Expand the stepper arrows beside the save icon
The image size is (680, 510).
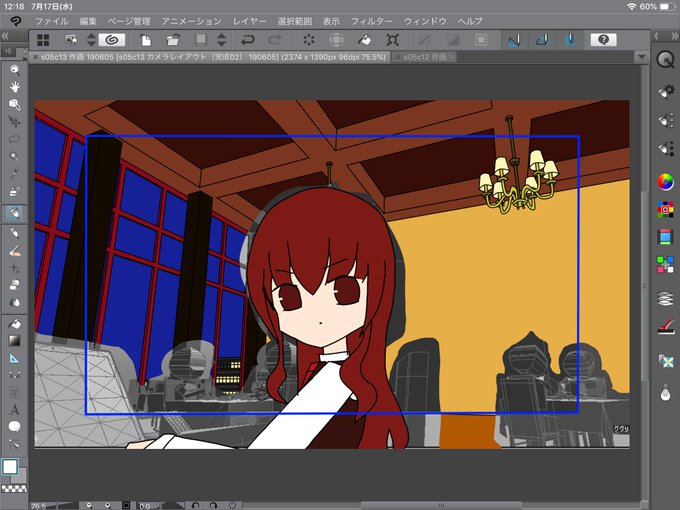pos(222,40)
